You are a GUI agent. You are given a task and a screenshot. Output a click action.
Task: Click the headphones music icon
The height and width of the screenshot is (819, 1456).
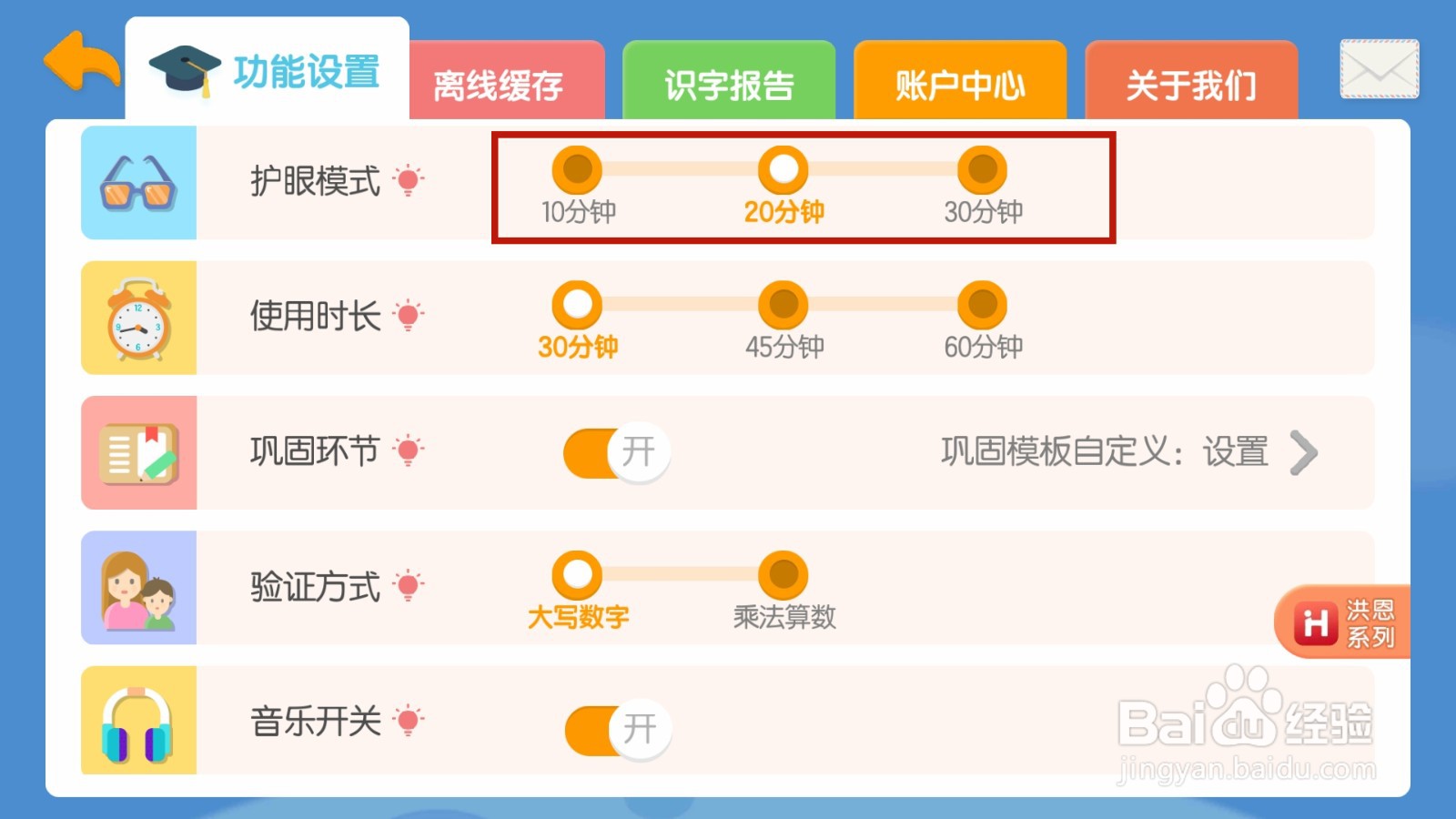tap(138, 722)
